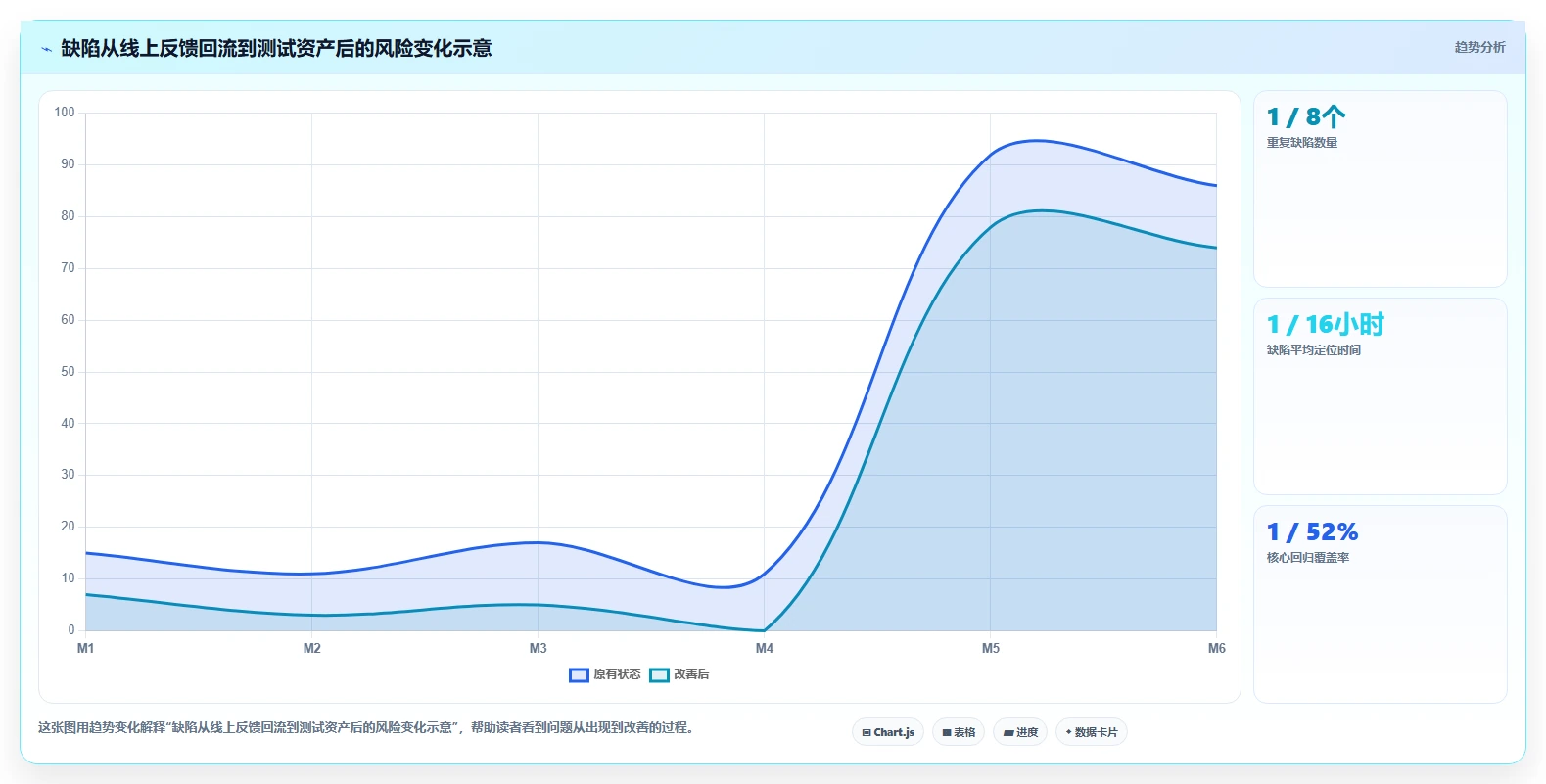
Task: Click the 原有状态 legend label
Action: pyautogui.click(x=617, y=674)
